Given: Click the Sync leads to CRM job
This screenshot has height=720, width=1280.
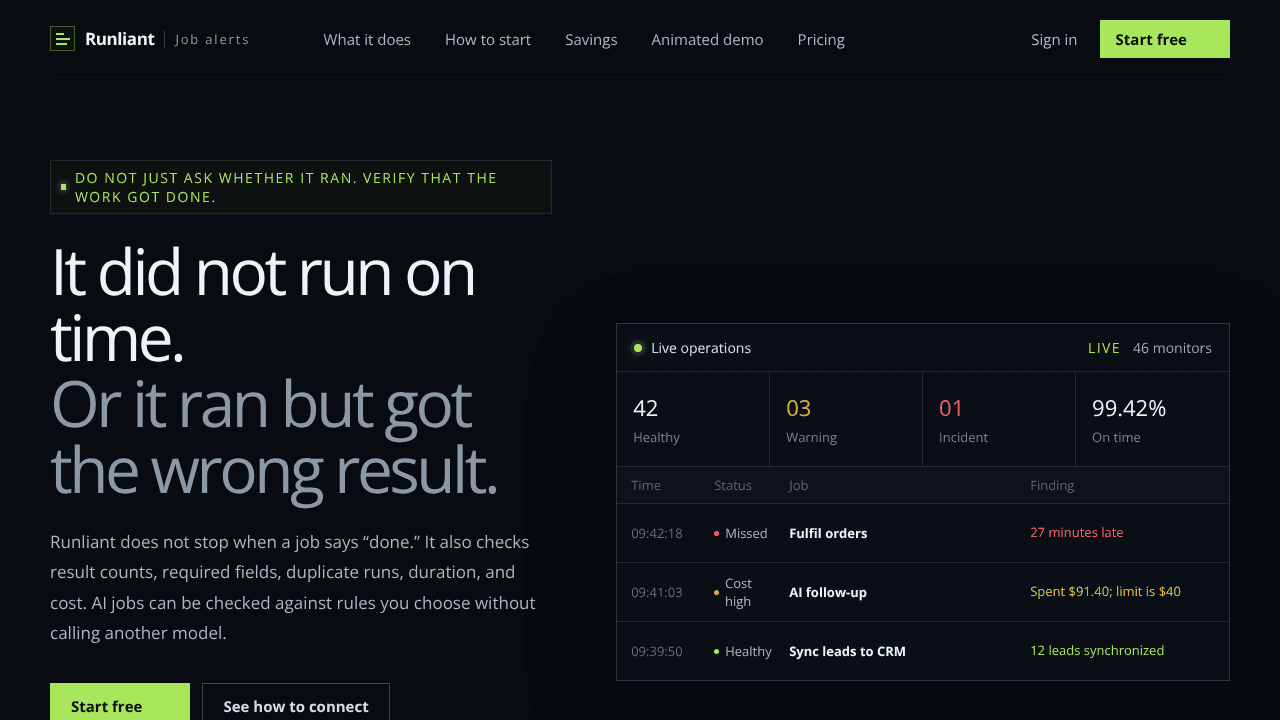Looking at the screenshot, I should point(847,651).
